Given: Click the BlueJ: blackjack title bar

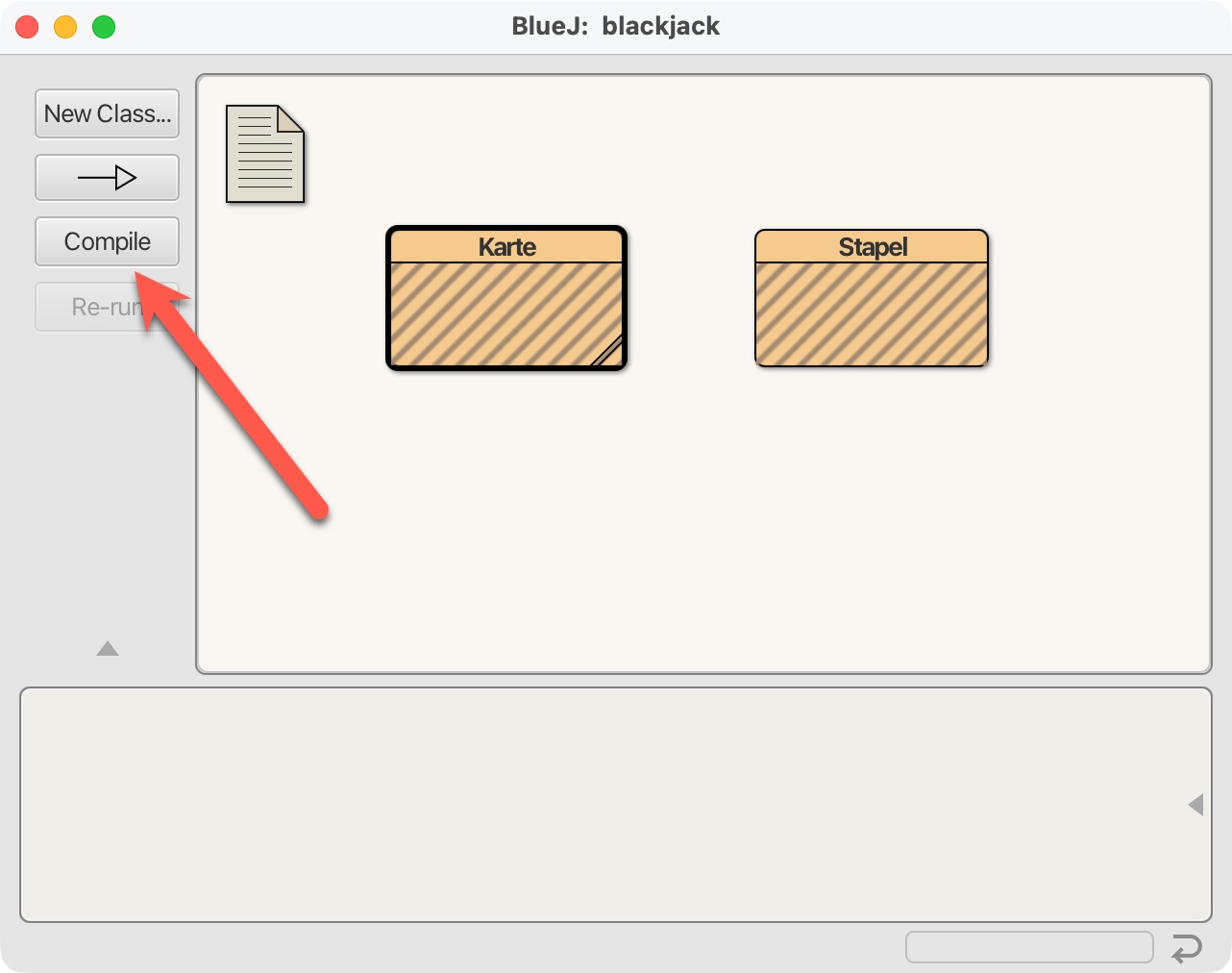Looking at the screenshot, I should click(x=615, y=27).
